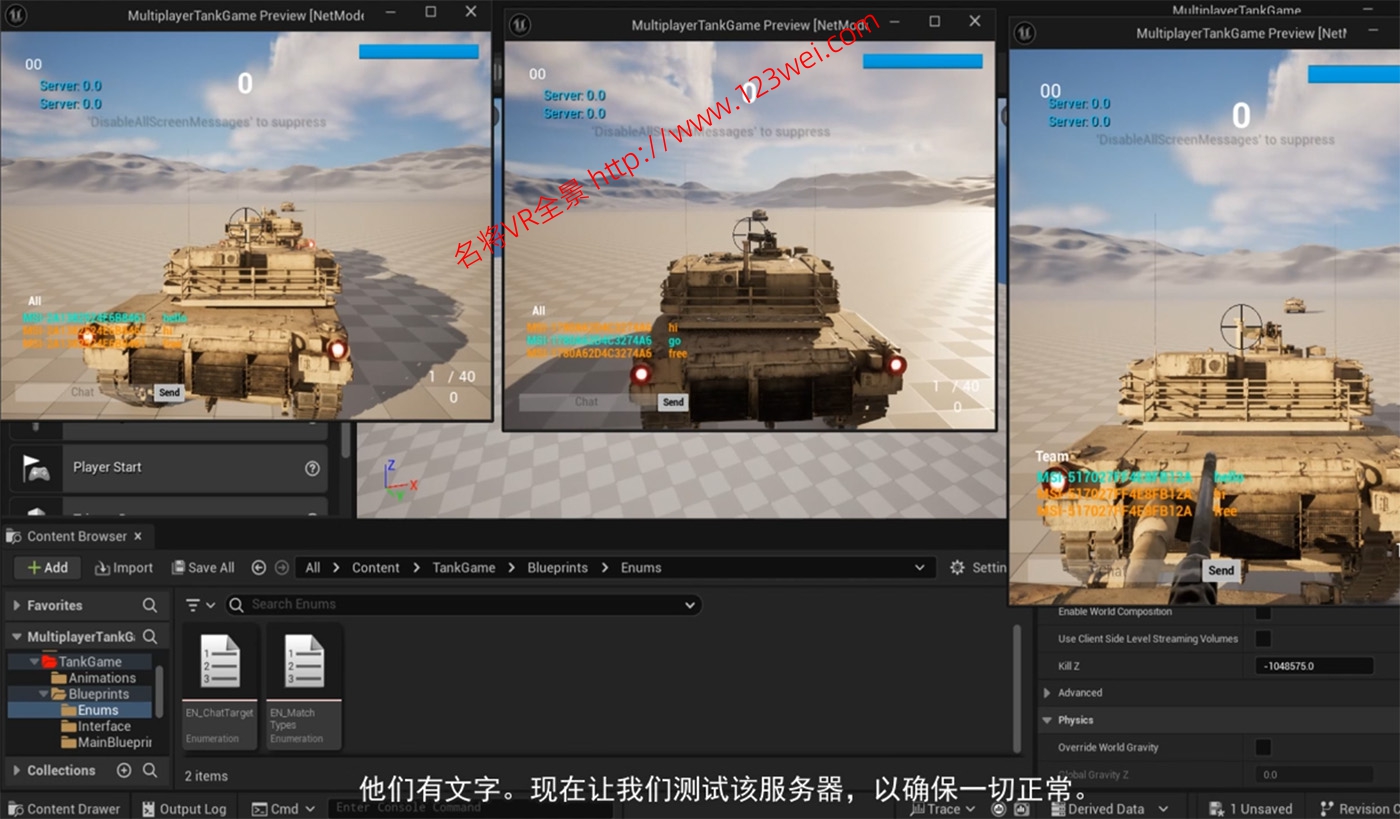Open the Content Browser settings gear
This screenshot has width=1400, height=819.
(x=957, y=567)
